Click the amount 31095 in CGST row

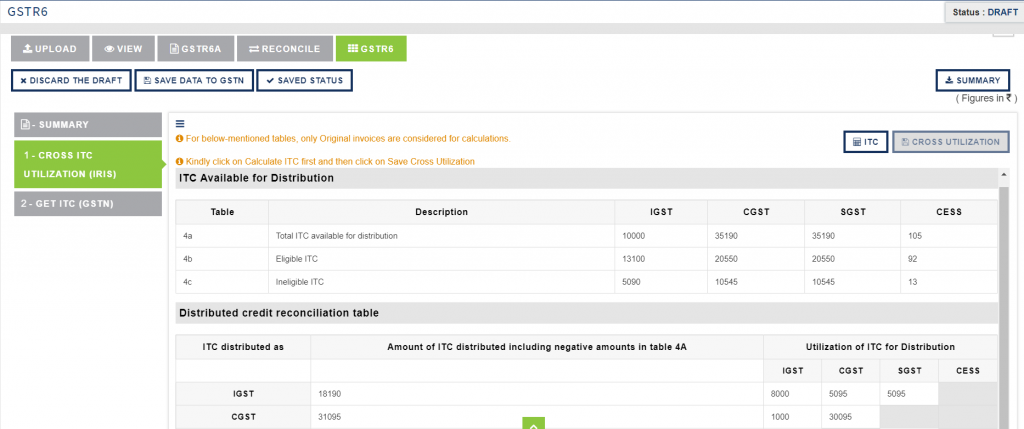click(x=330, y=417)
